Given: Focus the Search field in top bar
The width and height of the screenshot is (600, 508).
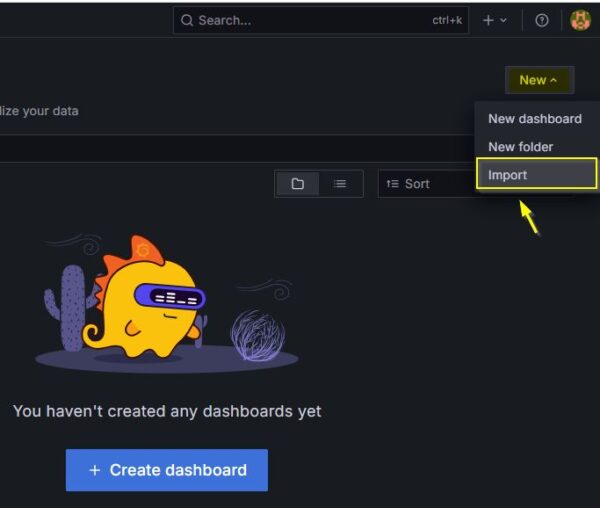Looking at the screenshot, I should click(321, 20).
